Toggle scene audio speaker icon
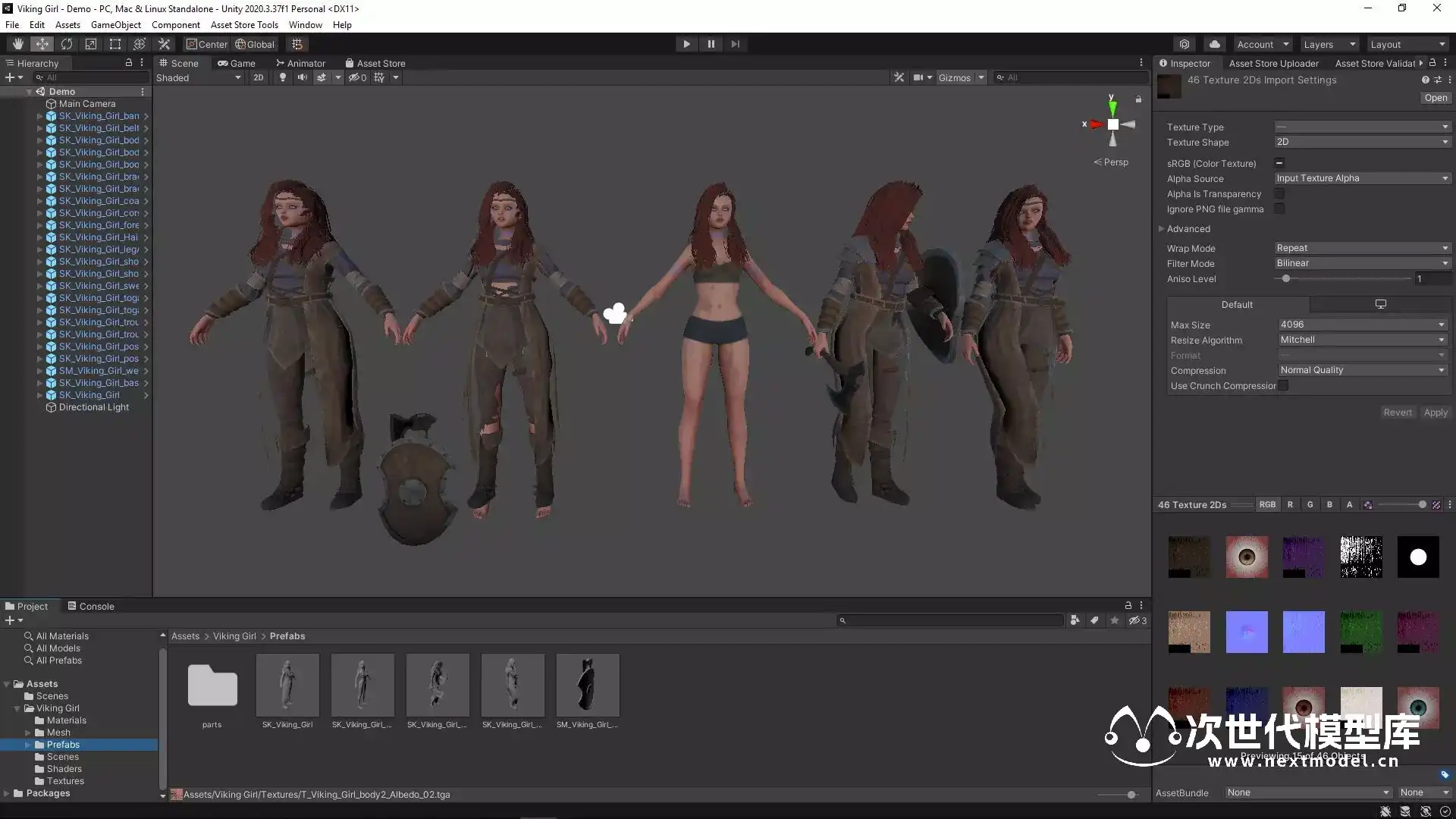The image size is (1456, 819). pyautogui.click(x=302, y=77)
